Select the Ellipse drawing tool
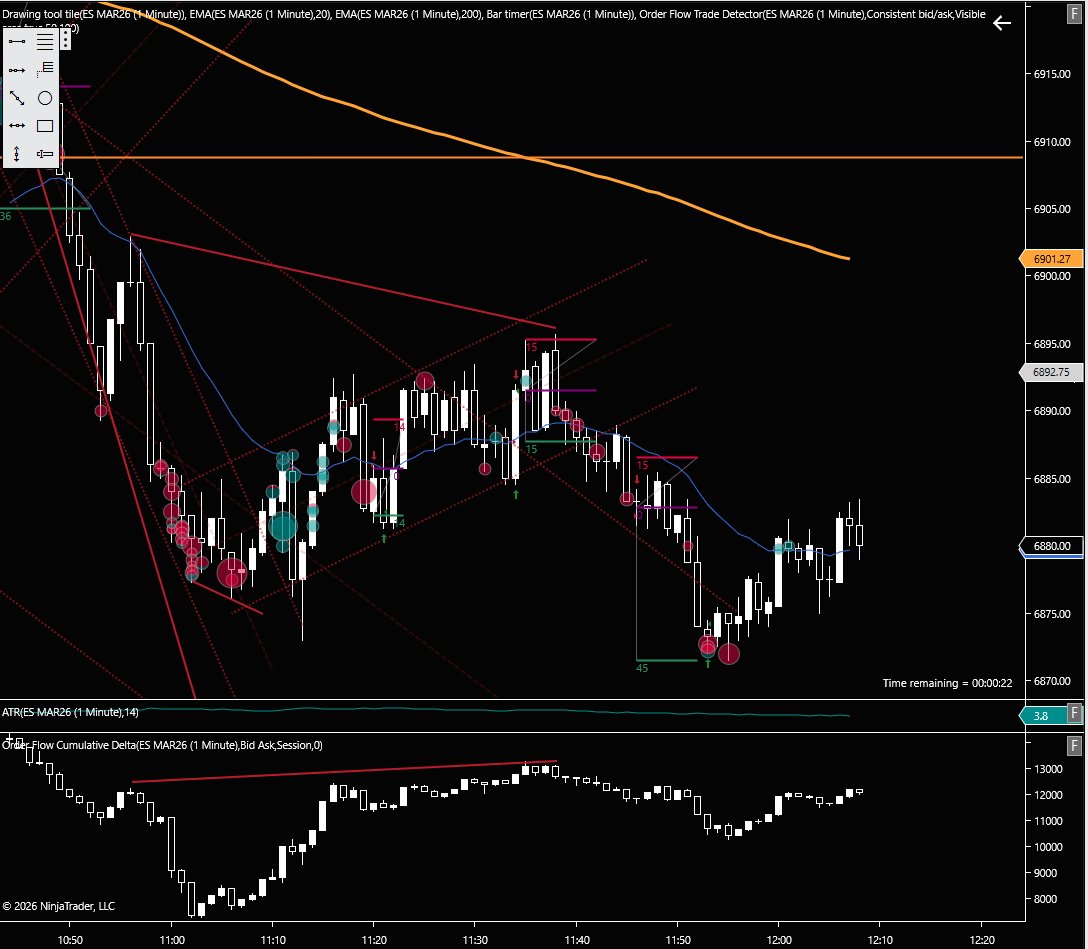Viewport: 1088px width, 949px height. click(44, 97)
